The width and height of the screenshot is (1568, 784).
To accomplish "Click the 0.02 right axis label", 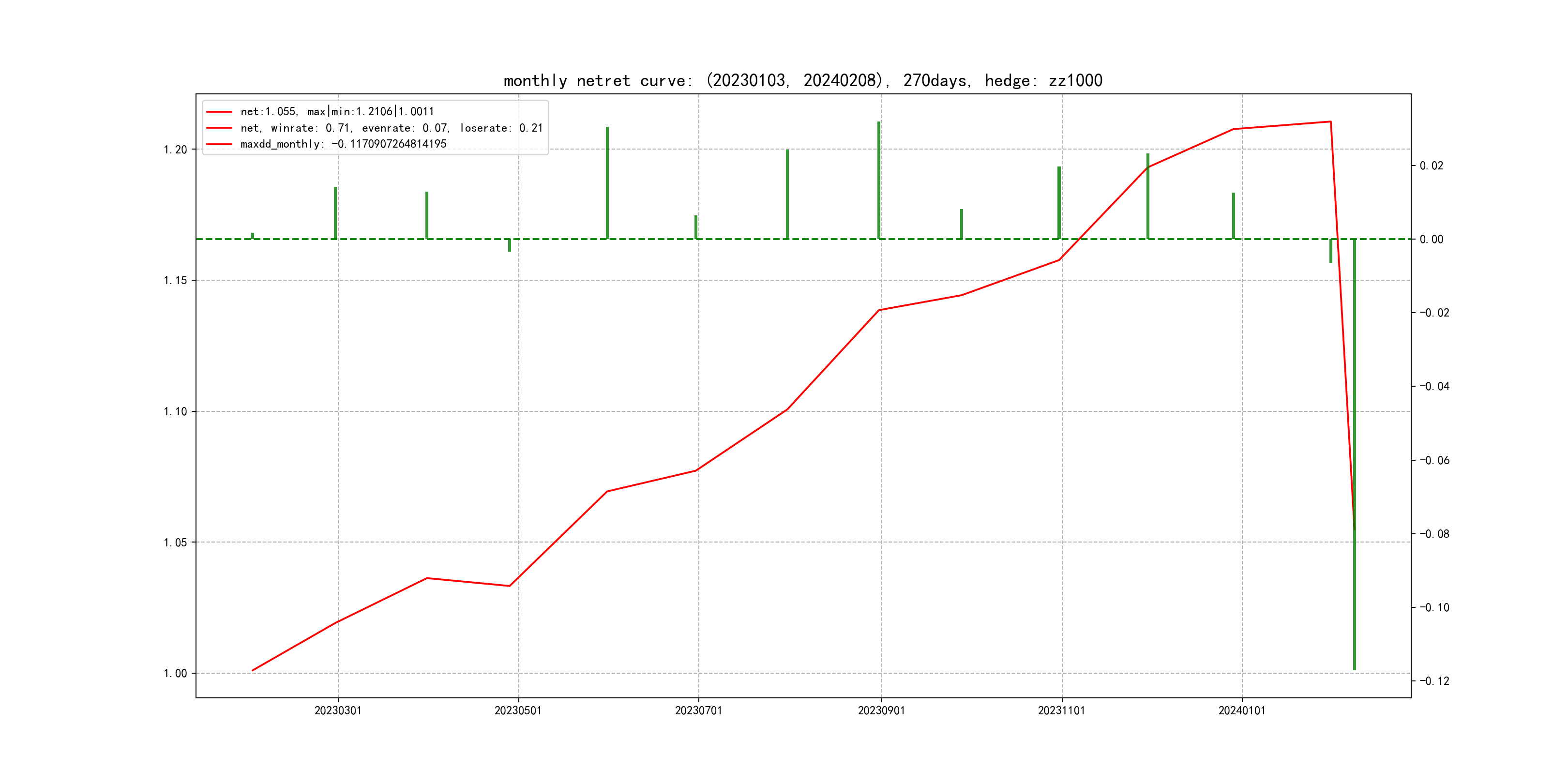I will click(x=1431, y=166).
